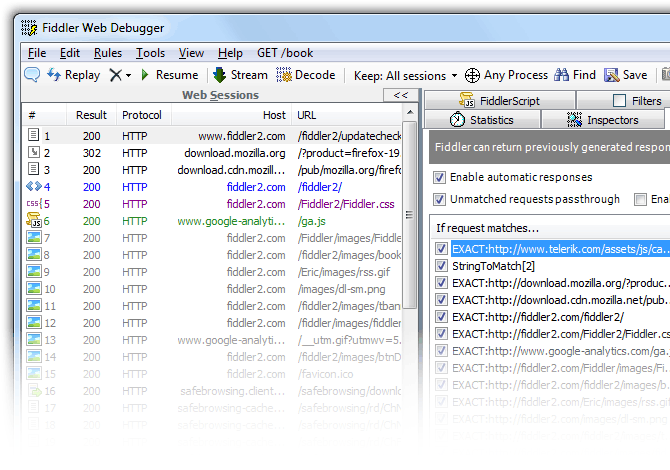Viewport: 670px width, 470px height.
Task: Open the Remove dropdown arrow
Action: point(128,76)
